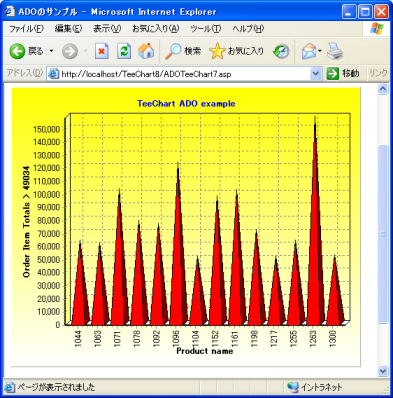Open the ファイル(F) menu
393x398 pixels.
[26, 29]
